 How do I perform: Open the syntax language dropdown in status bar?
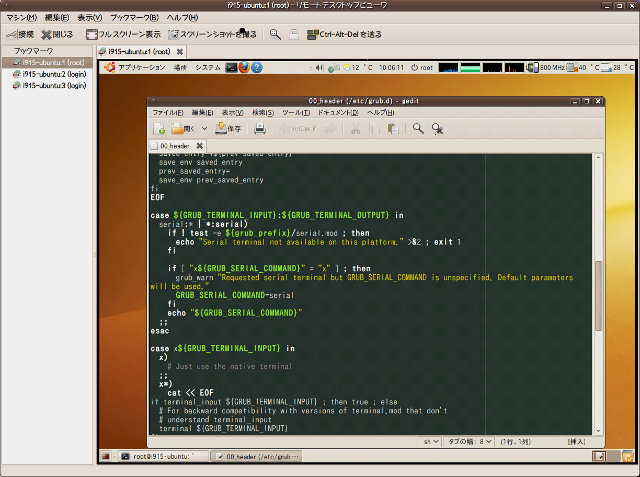[x=431, y=442]
